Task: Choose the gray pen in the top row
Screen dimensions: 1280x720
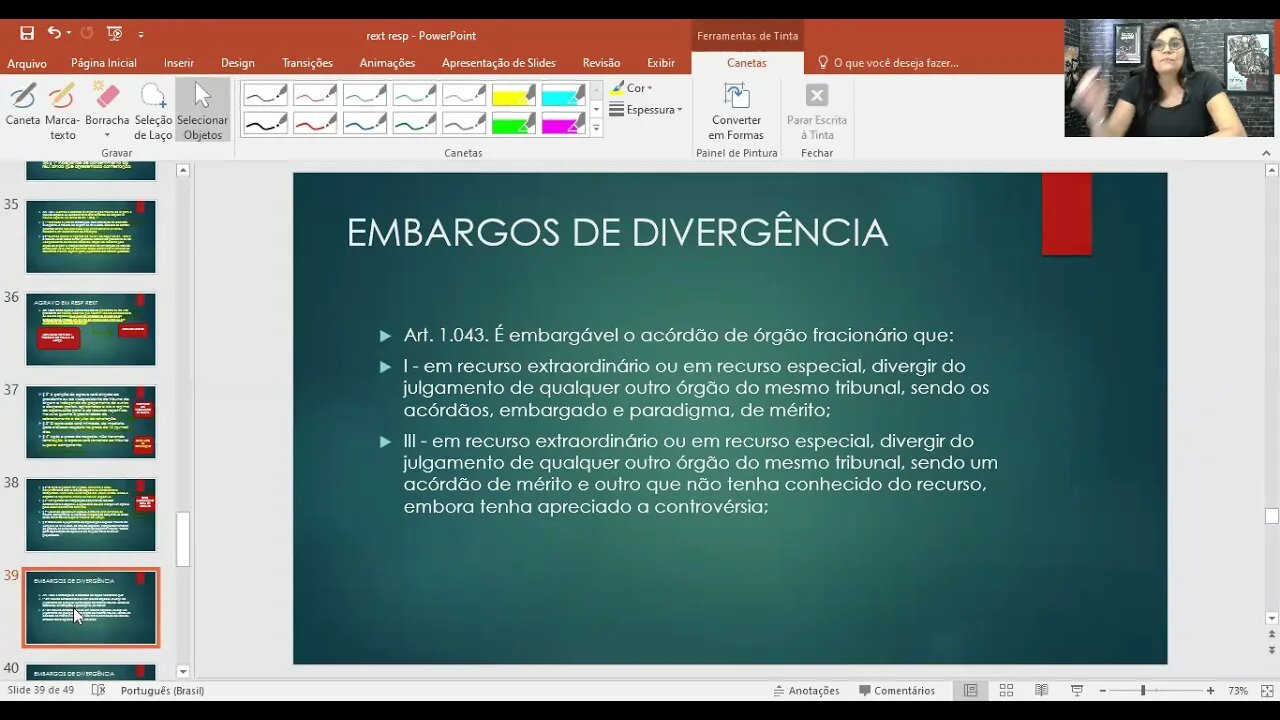Action: [x=464, y=96]
